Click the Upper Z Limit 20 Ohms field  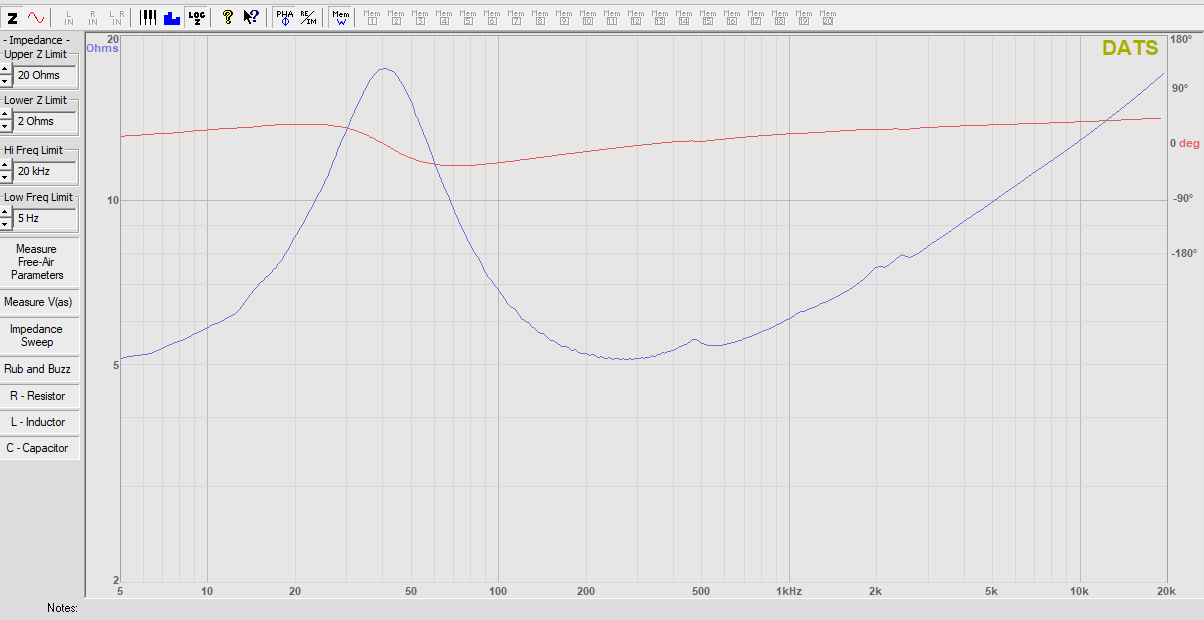click(x=44, y=75)
